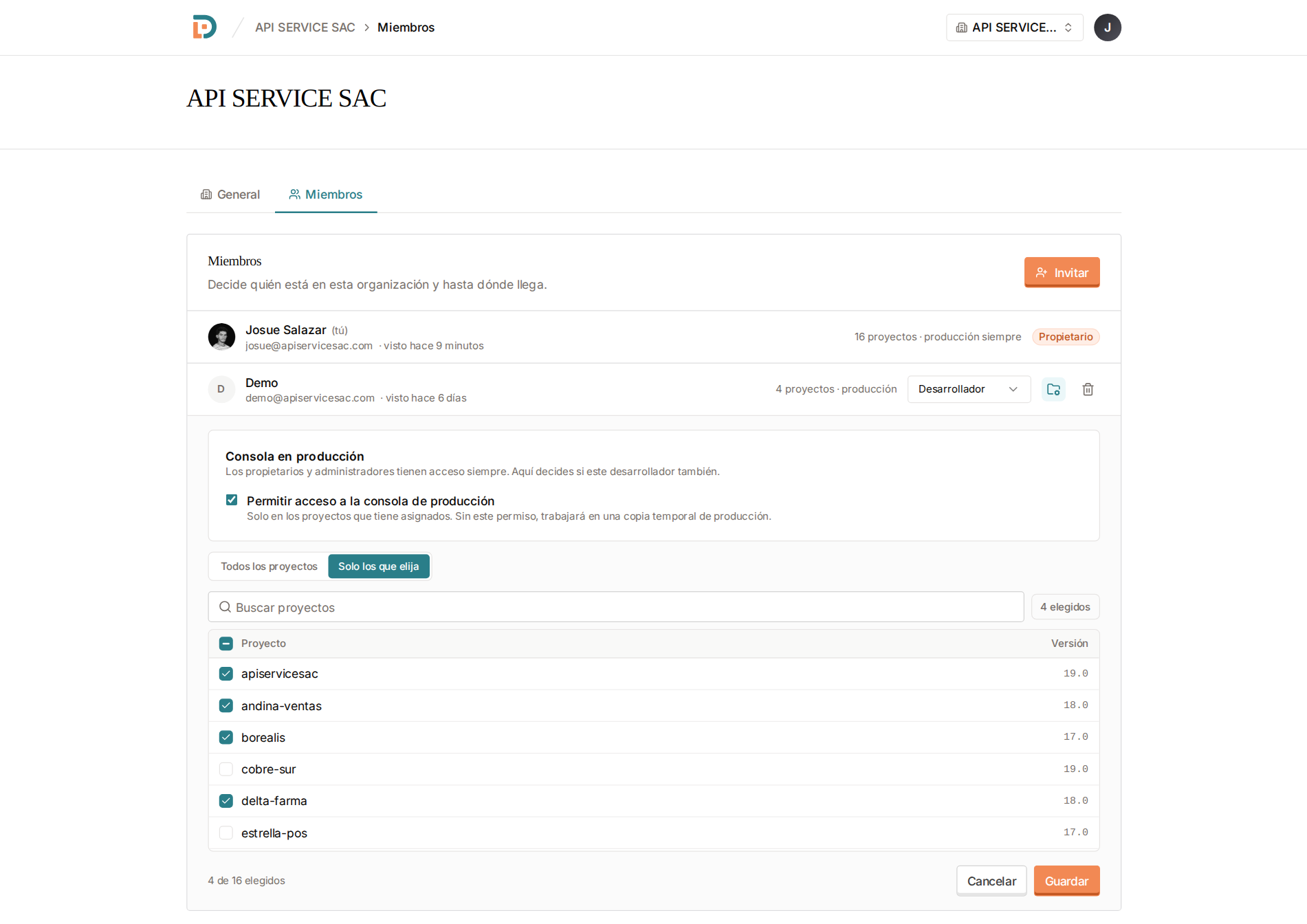
Task: Save changes with Guardar
Action: point(1066,881)
